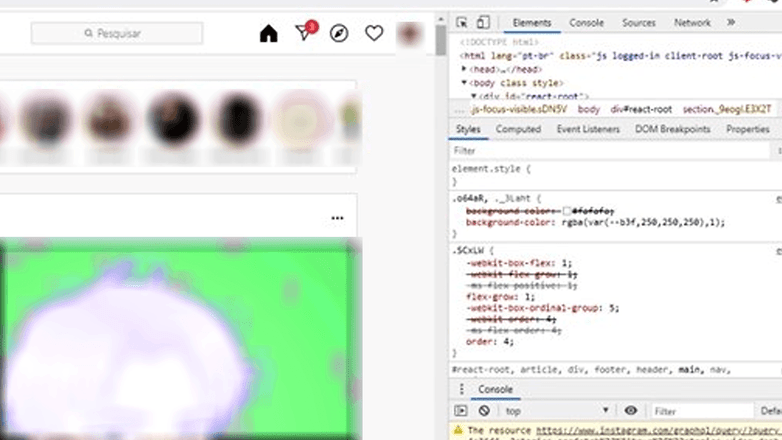Toggle the device toolbar icon
Viewport: 782px width, 440px height.
482,22
